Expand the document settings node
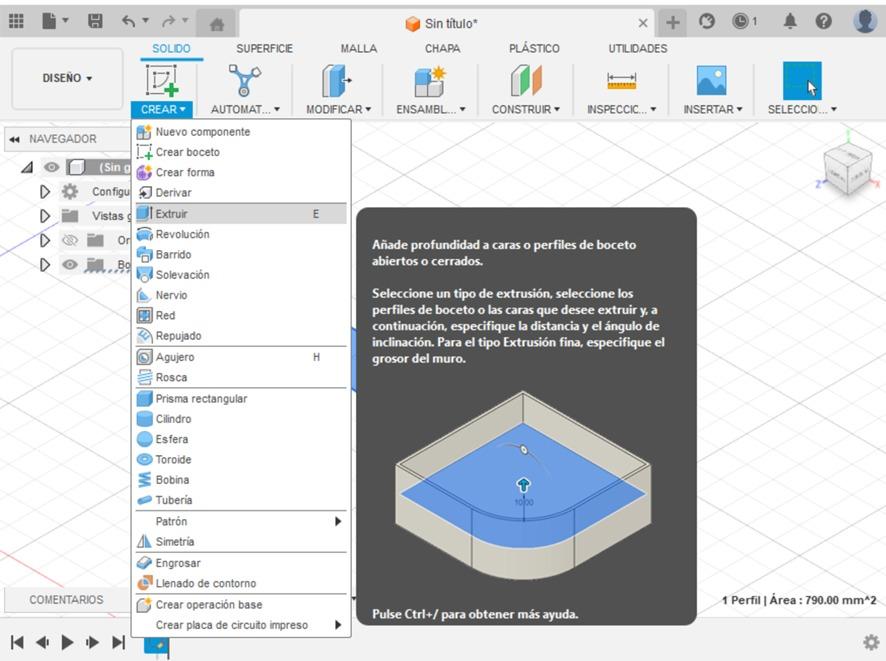The image size is (886, 661). click(x=45, y=192)
